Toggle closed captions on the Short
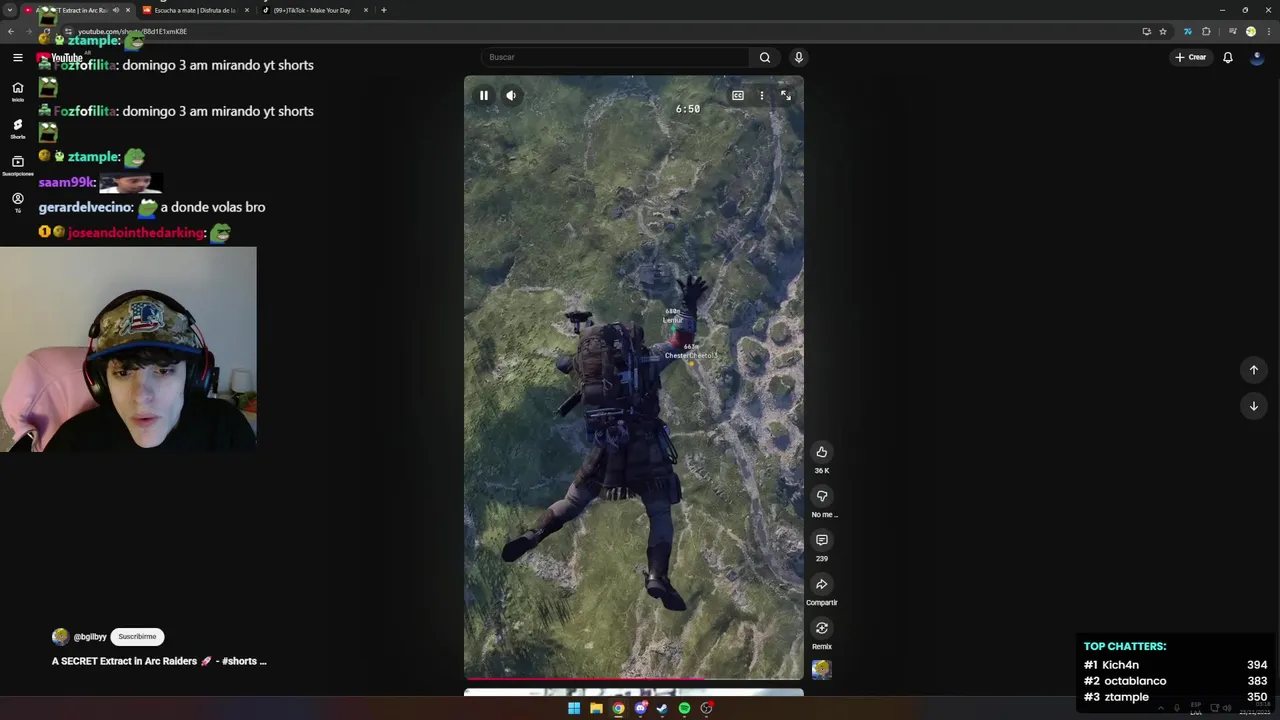1280x720 pixels. [x=738, y=96]
